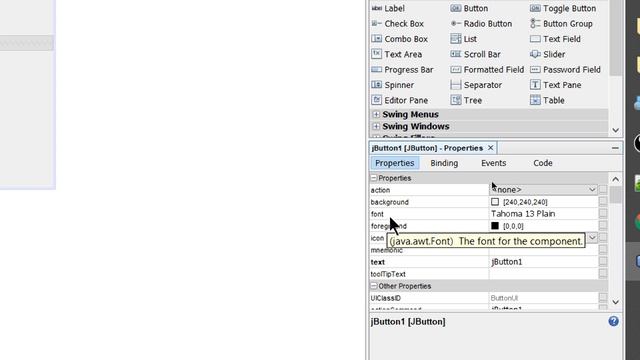Open custom editor for font property
This screenshot has height=360, width=640.
(x=603, y=213)
